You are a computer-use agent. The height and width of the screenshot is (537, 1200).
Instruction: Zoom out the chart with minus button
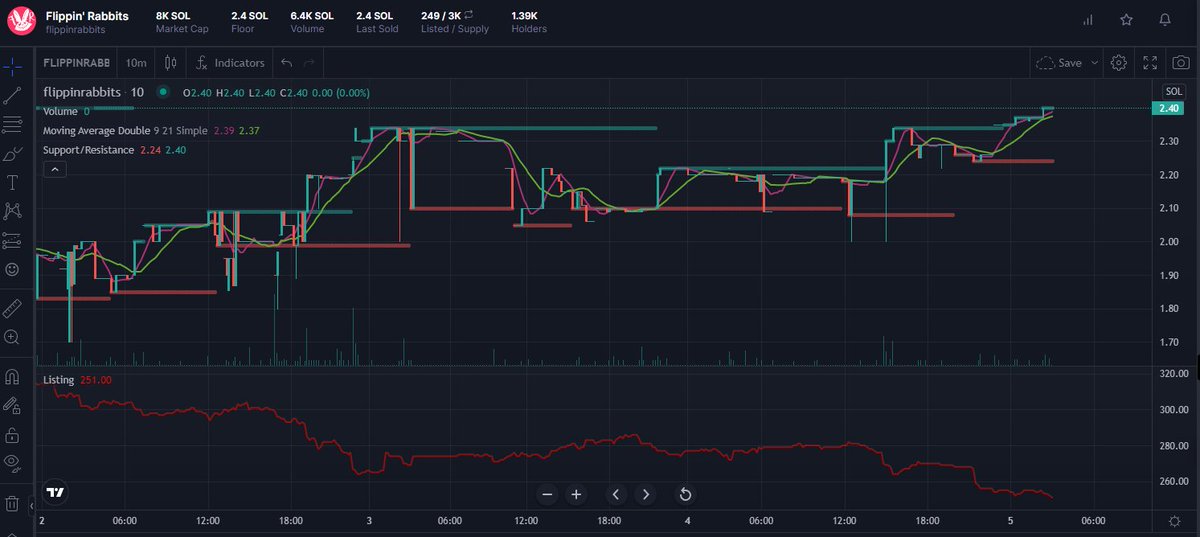[546, 494]
